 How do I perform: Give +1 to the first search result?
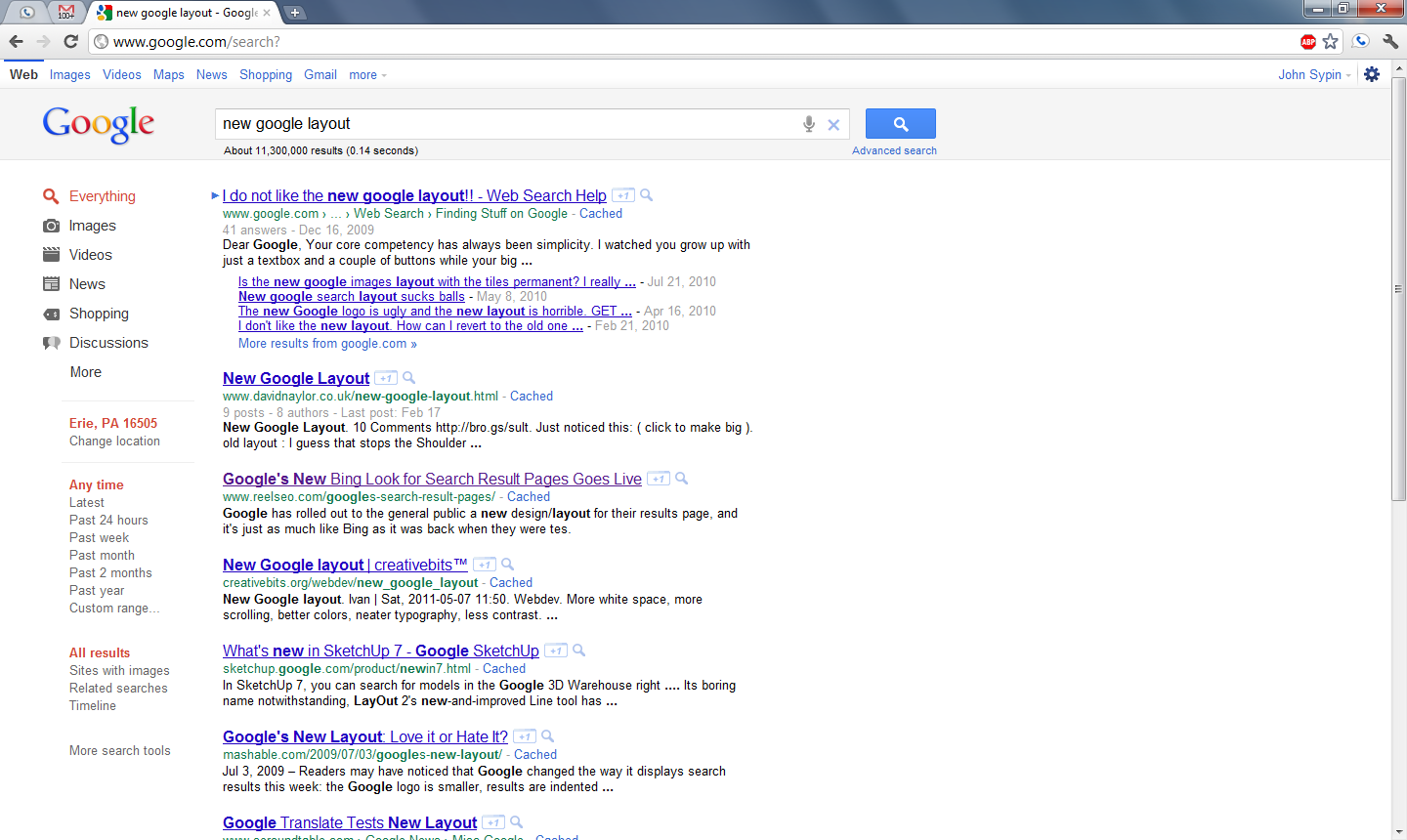coord(622,194)
